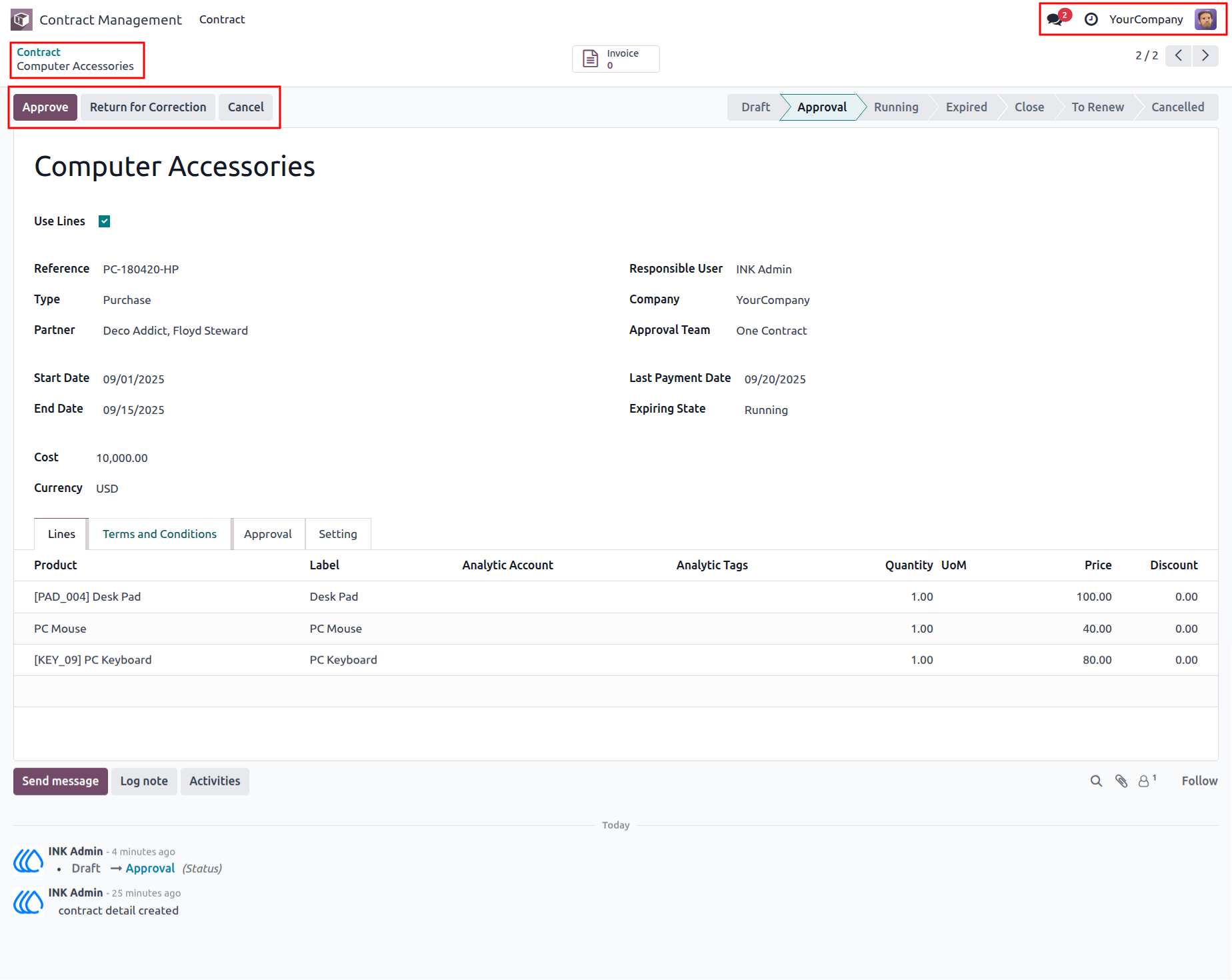
Task: Open the YourCompany company switcher
Action: point(1145,19)
